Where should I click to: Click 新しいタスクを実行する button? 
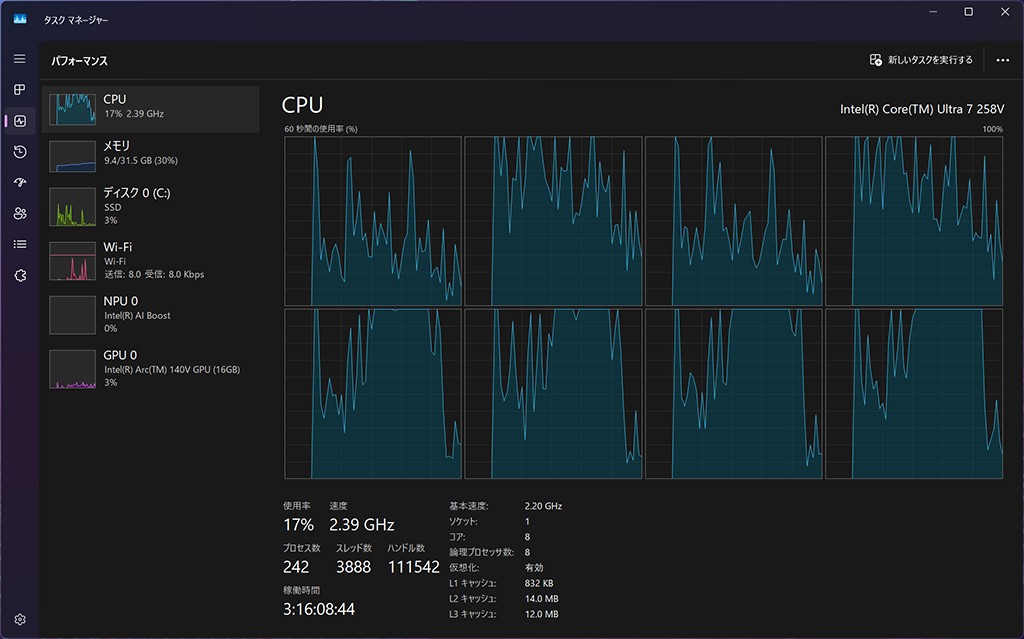[921, 60]
